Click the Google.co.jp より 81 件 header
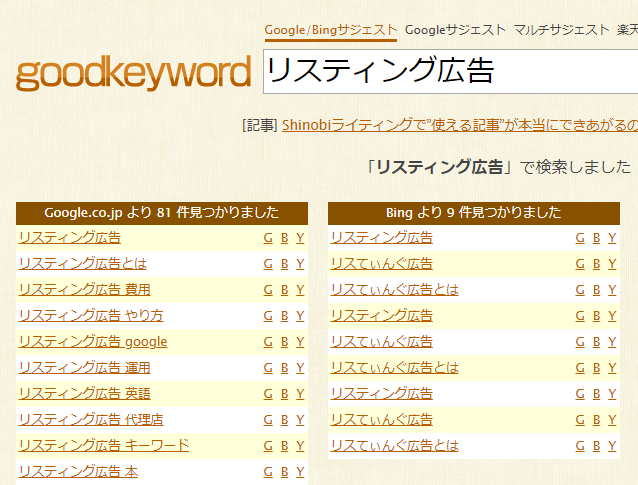638x485 pixels. [162, 213]
